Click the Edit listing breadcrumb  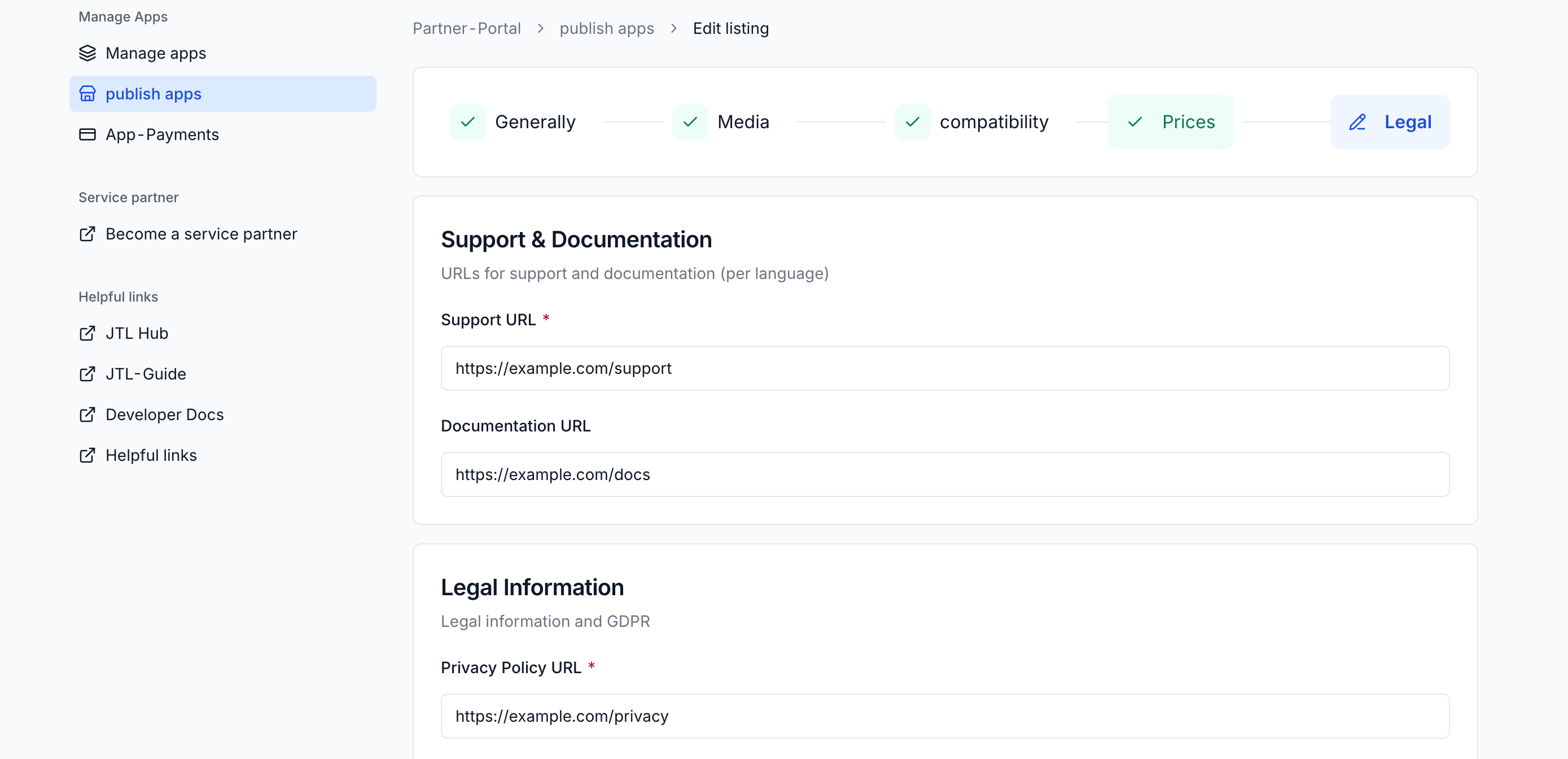pos(730,29)
